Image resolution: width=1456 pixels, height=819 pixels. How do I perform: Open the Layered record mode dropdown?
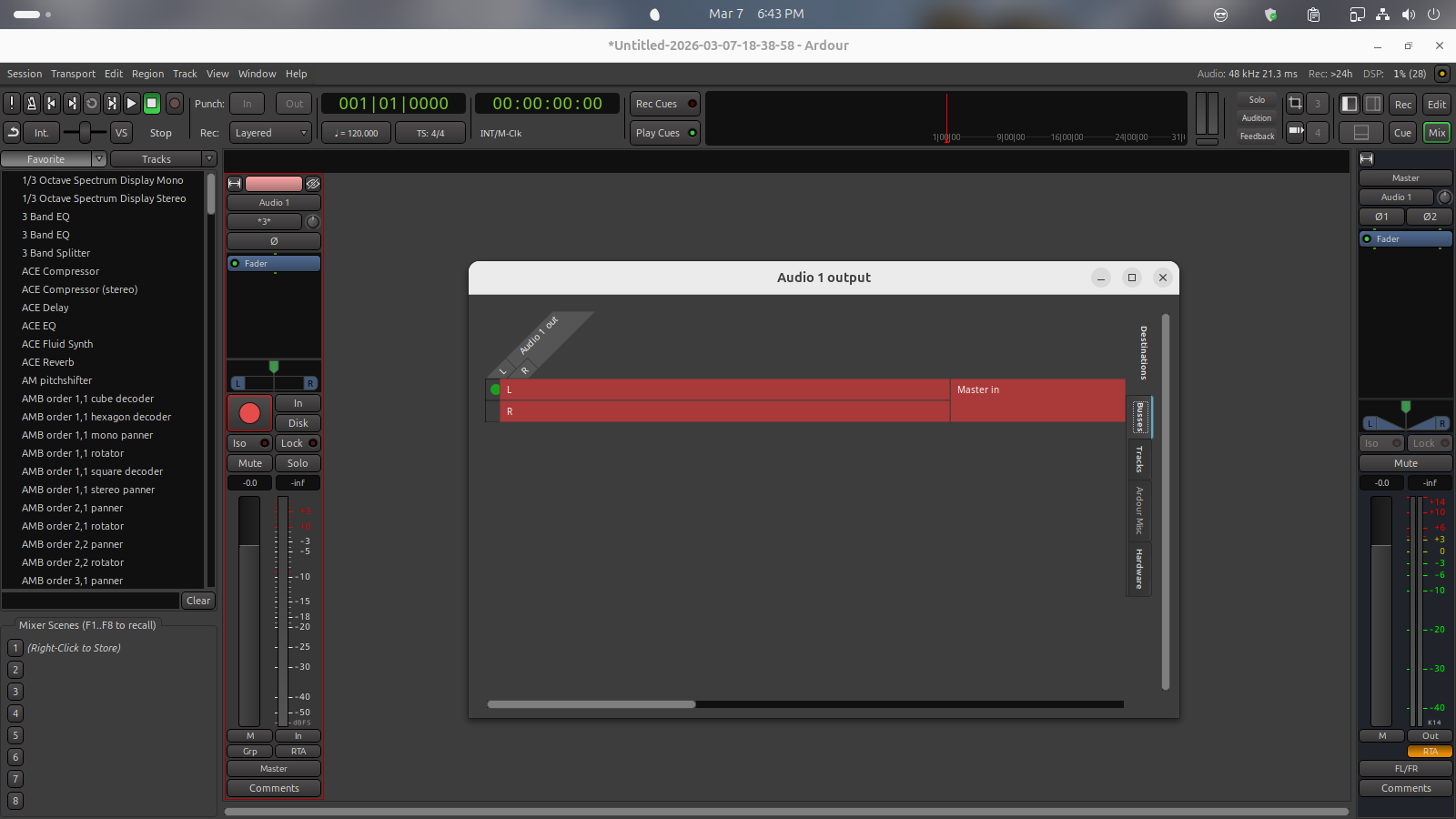[270, 133]
